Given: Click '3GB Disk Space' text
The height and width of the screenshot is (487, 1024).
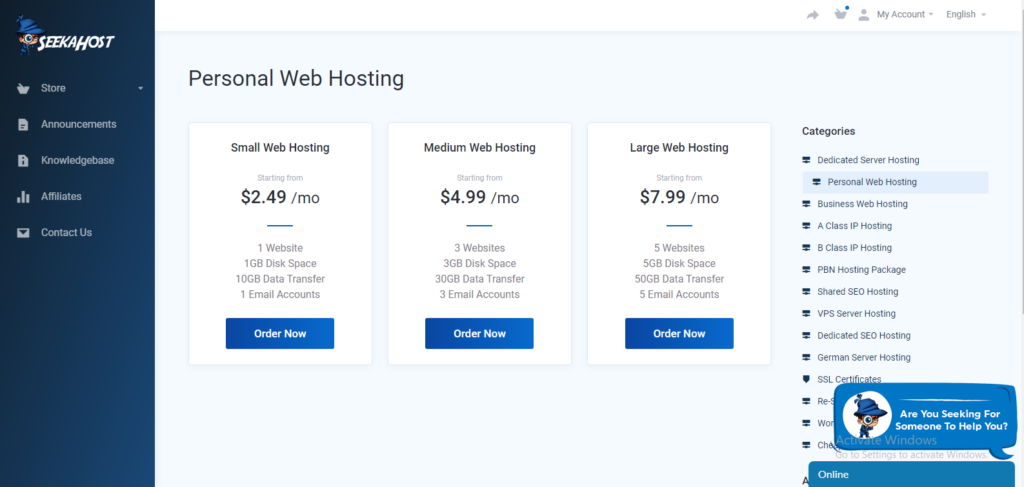Looking at the screenshot, I should tap(479, 264).
